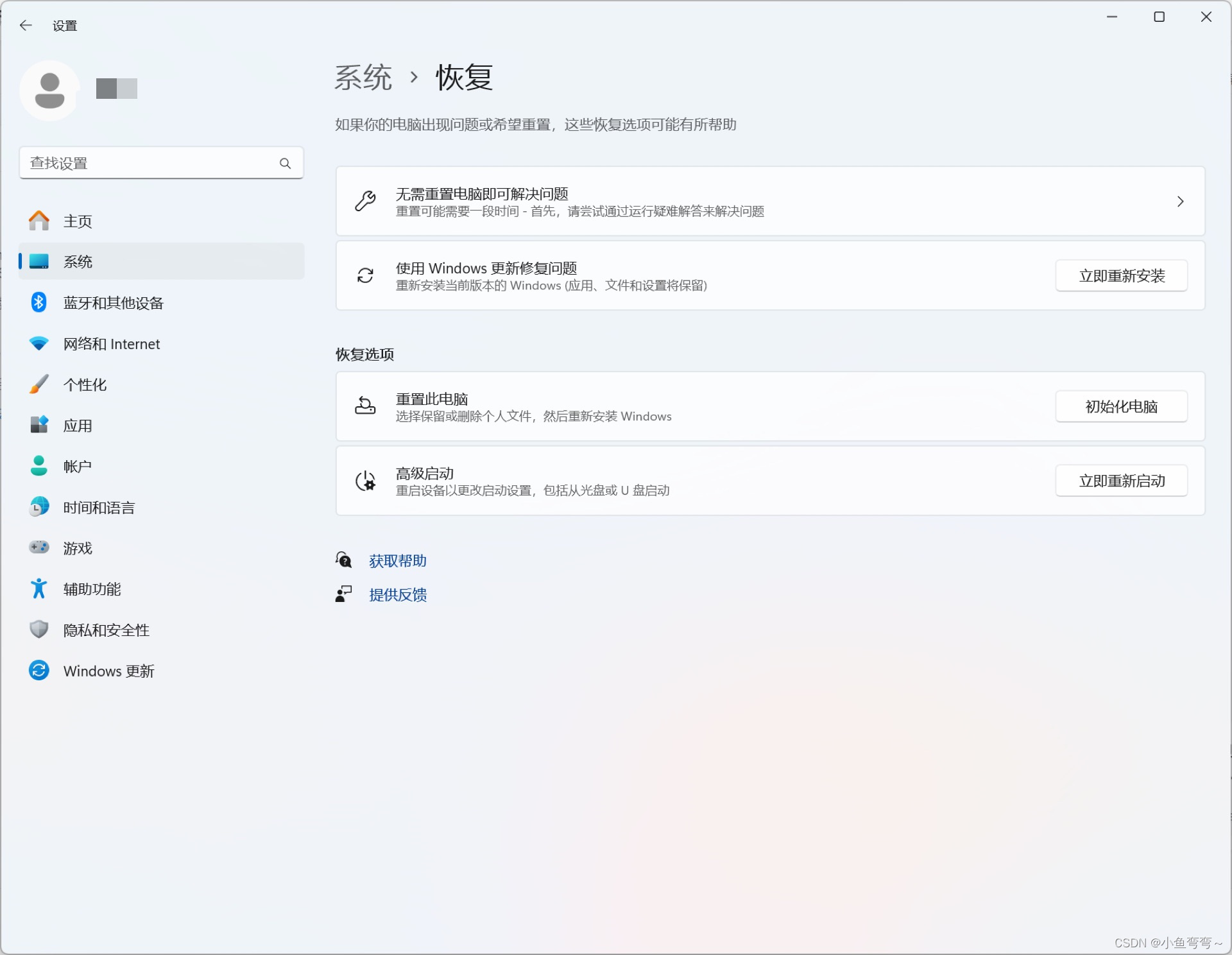Click the wrench troubleshoot icon
This screenshot has width=1232, height=955.
click(366, 202)
